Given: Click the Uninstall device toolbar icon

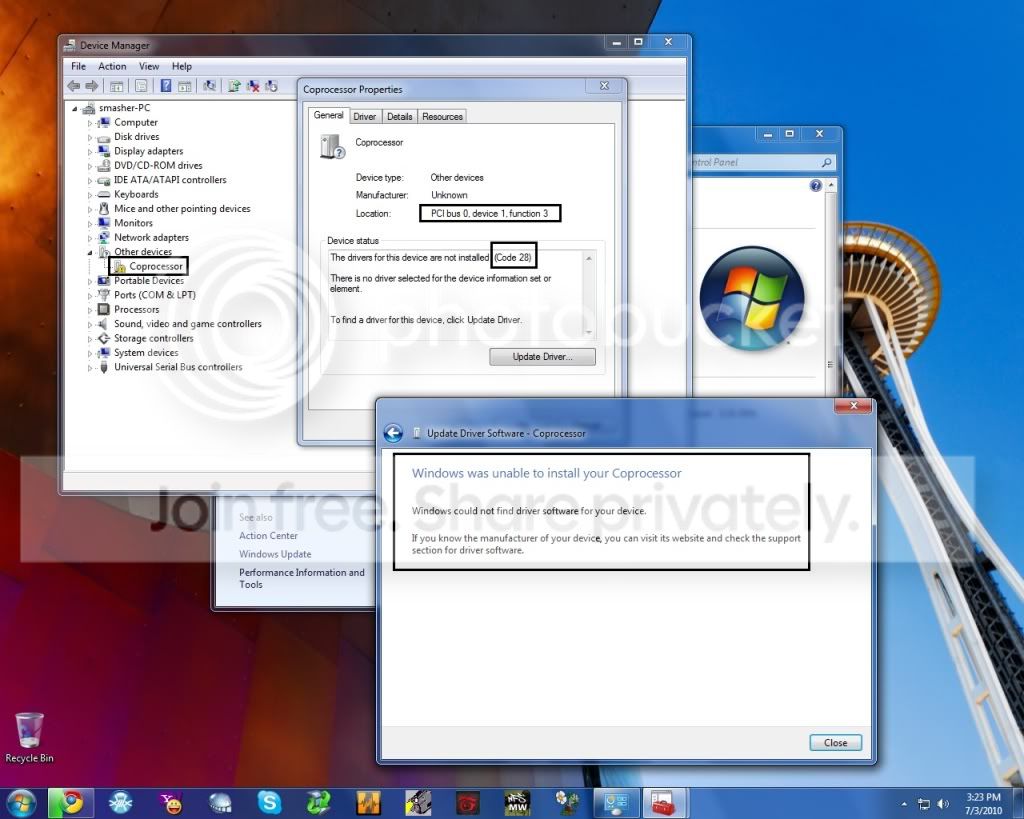Looking at the screenshot, I should pos(253,86).
